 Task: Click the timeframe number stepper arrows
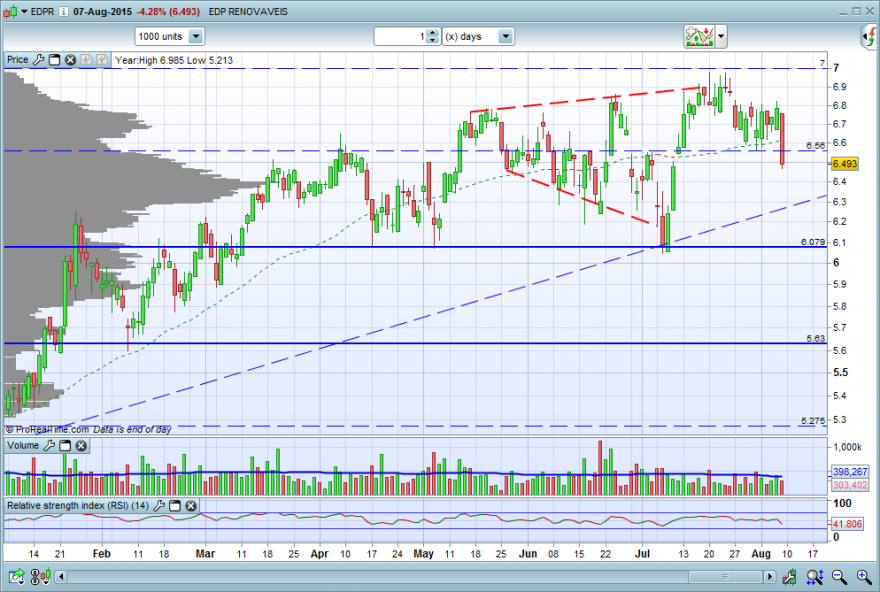pos(432,36)
